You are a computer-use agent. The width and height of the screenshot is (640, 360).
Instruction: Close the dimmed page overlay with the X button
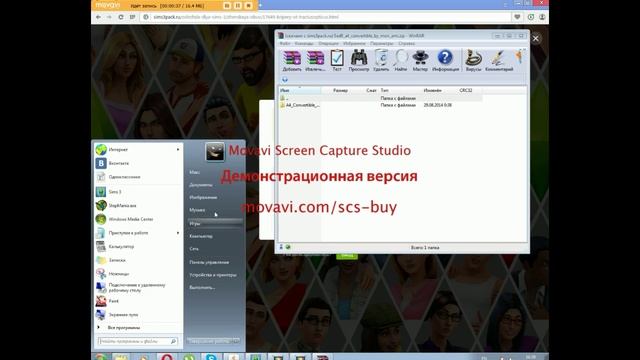pos(536,38)
